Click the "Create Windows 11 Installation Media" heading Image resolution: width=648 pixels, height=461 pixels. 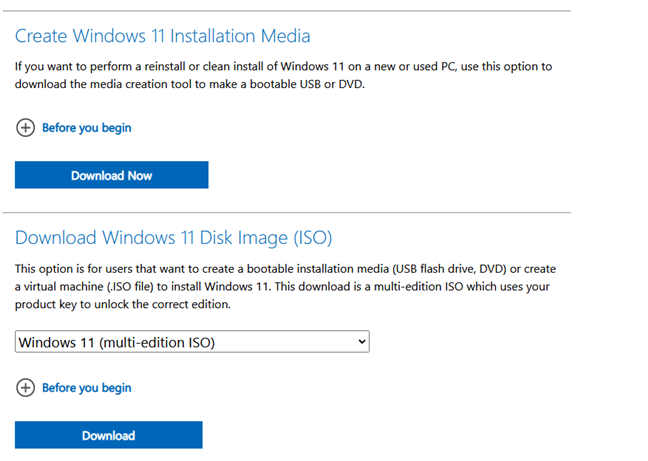pyautogui.click(x=163, y=36)
